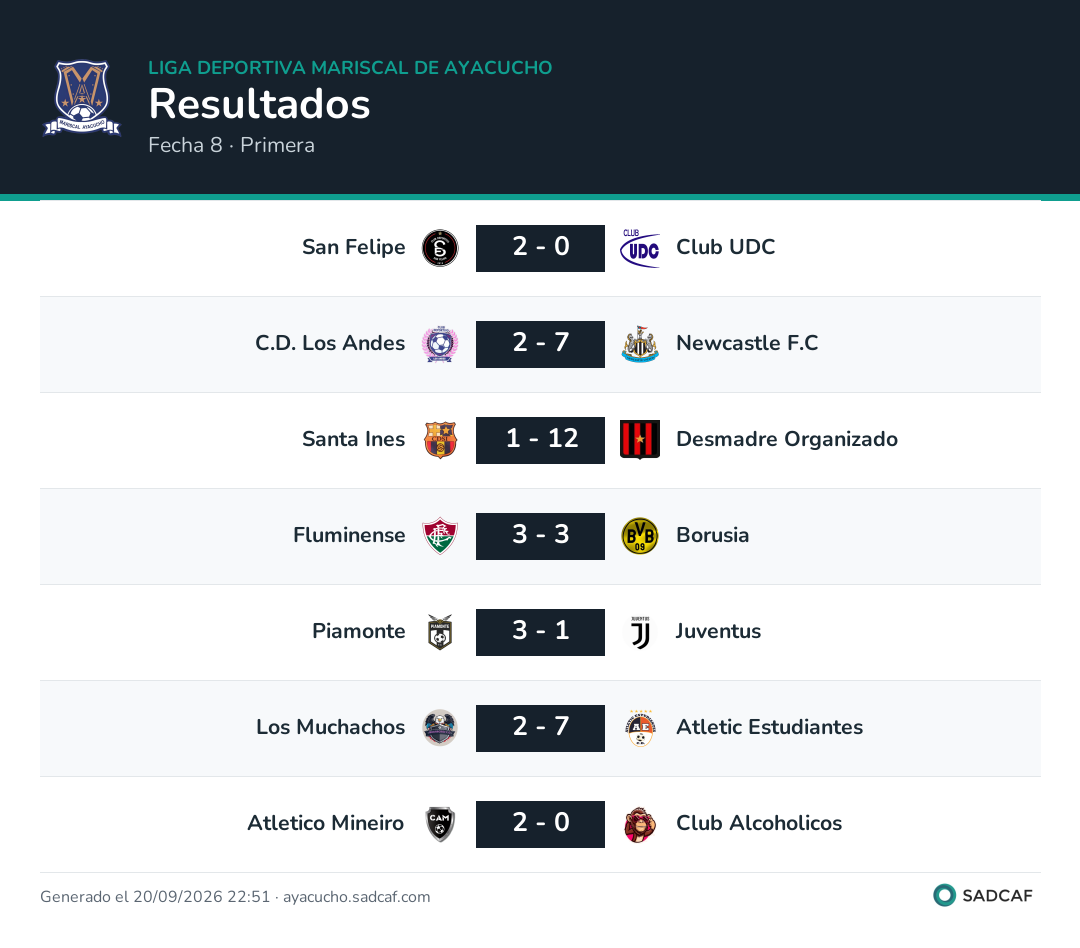Viewport: 1080px width, 948px height.
Task: Click the Club UDC logo
Action: [640, 248]
